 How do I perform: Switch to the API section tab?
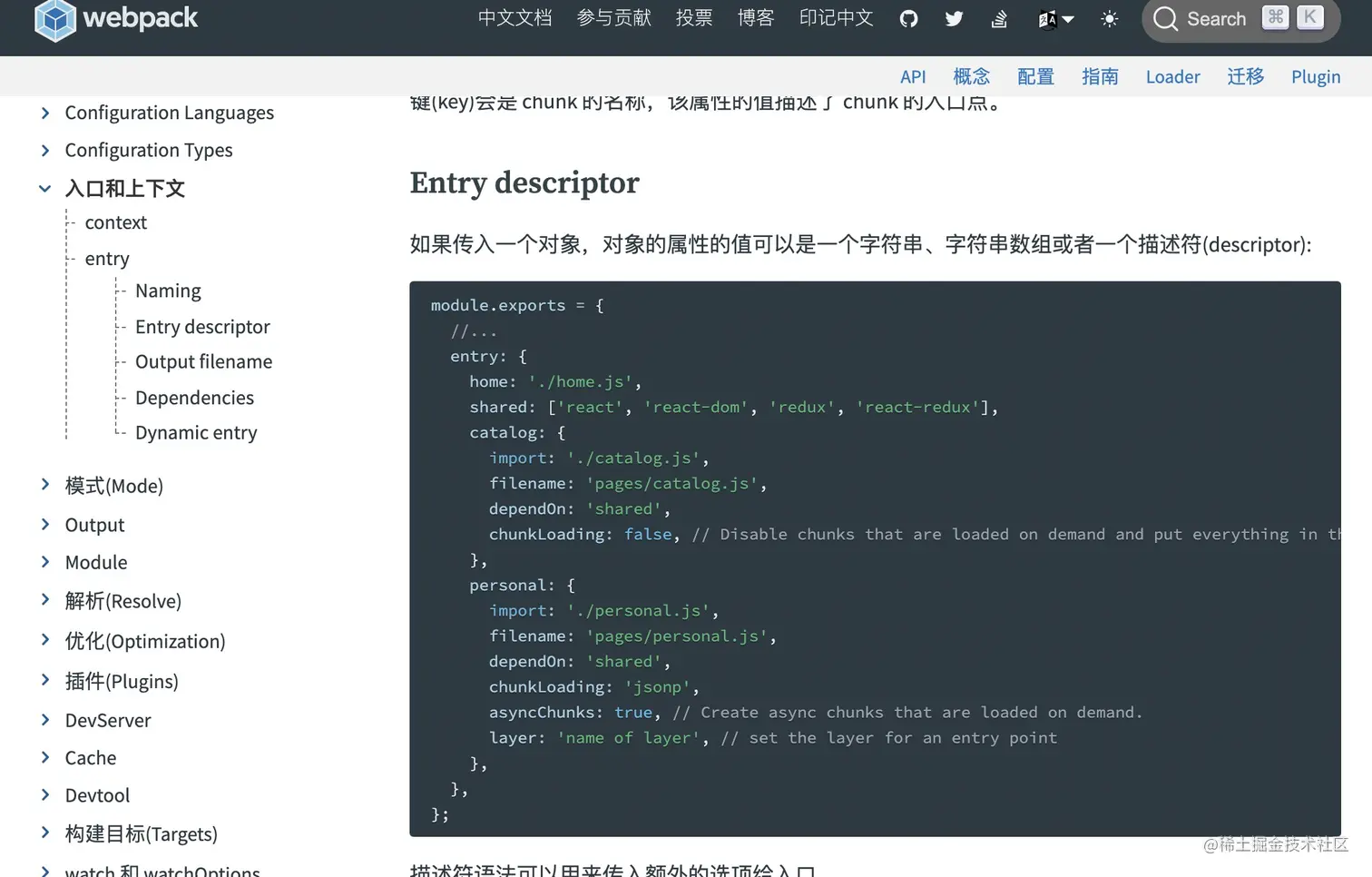[x=913, y=77]
